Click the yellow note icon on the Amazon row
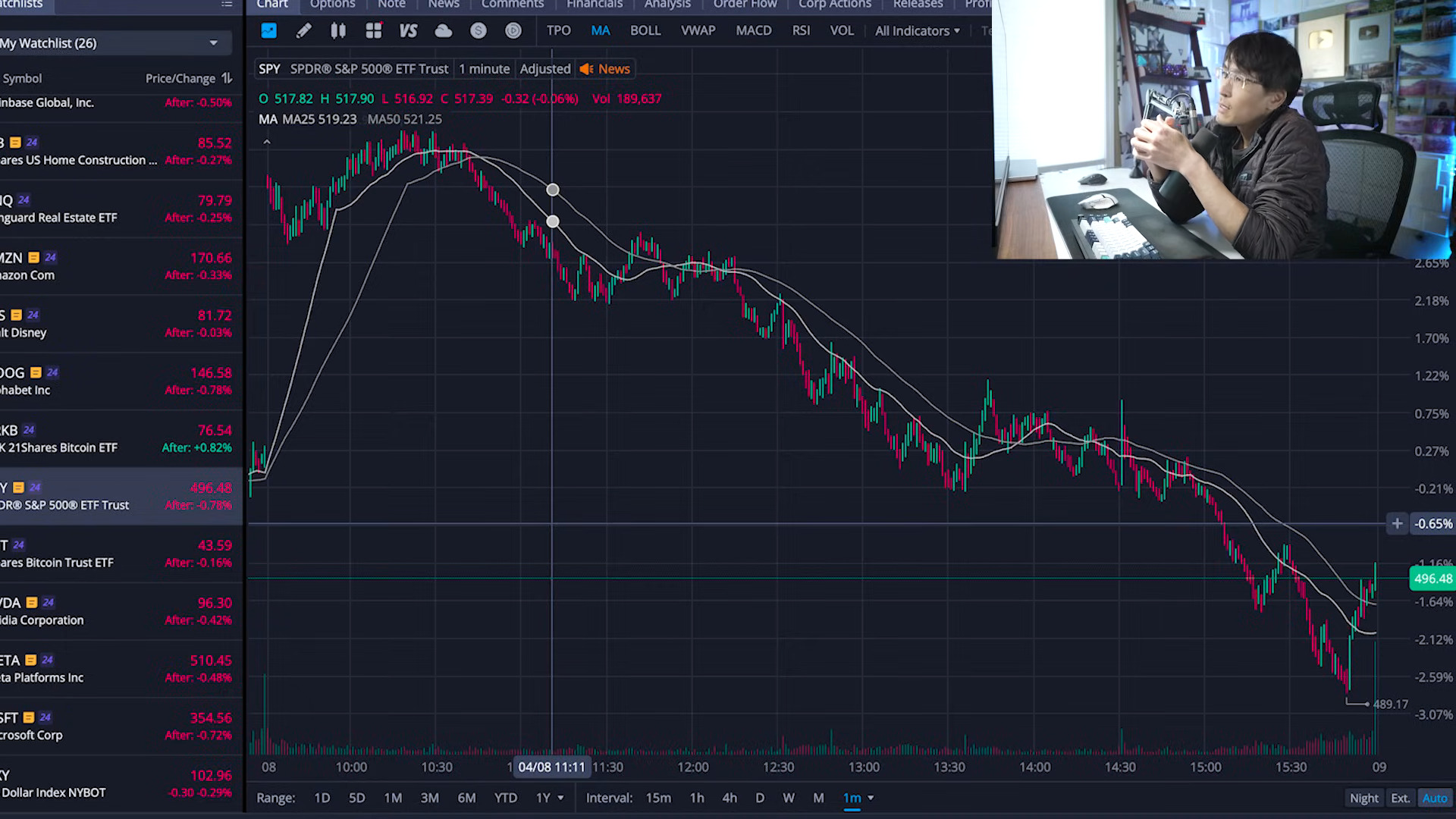 tap(33, 258)
